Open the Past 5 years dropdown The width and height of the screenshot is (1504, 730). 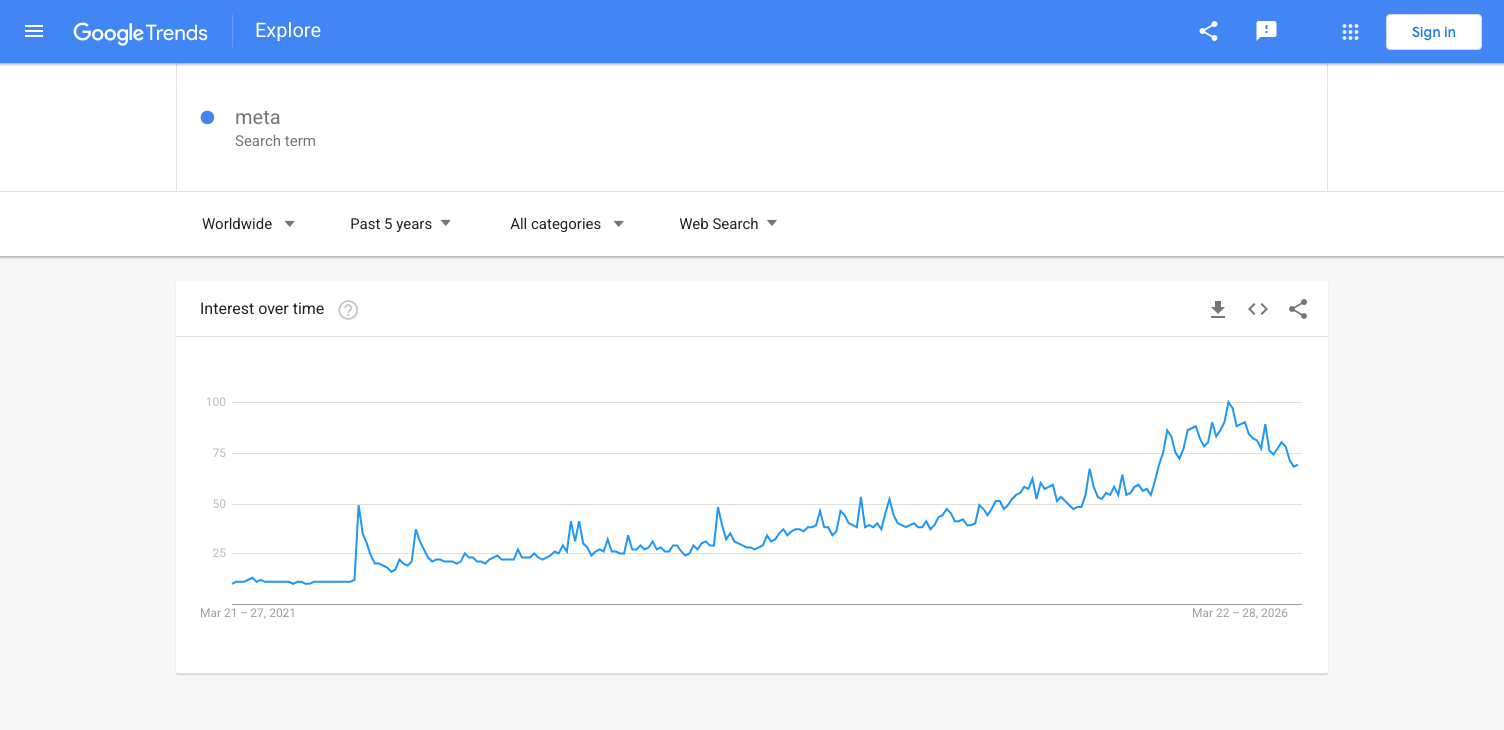pos(400,224)
